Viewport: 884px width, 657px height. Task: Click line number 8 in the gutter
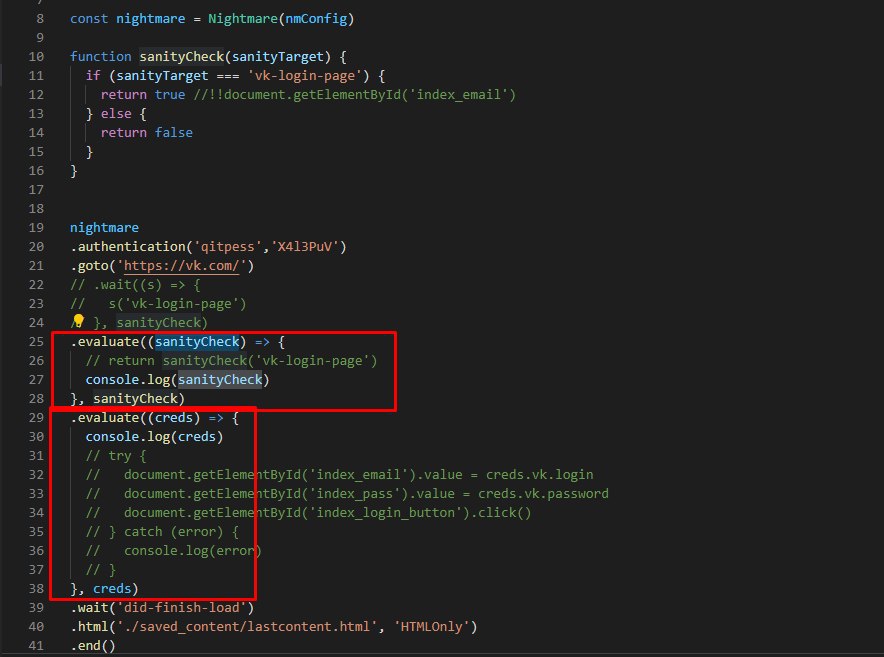coord(39,19)
